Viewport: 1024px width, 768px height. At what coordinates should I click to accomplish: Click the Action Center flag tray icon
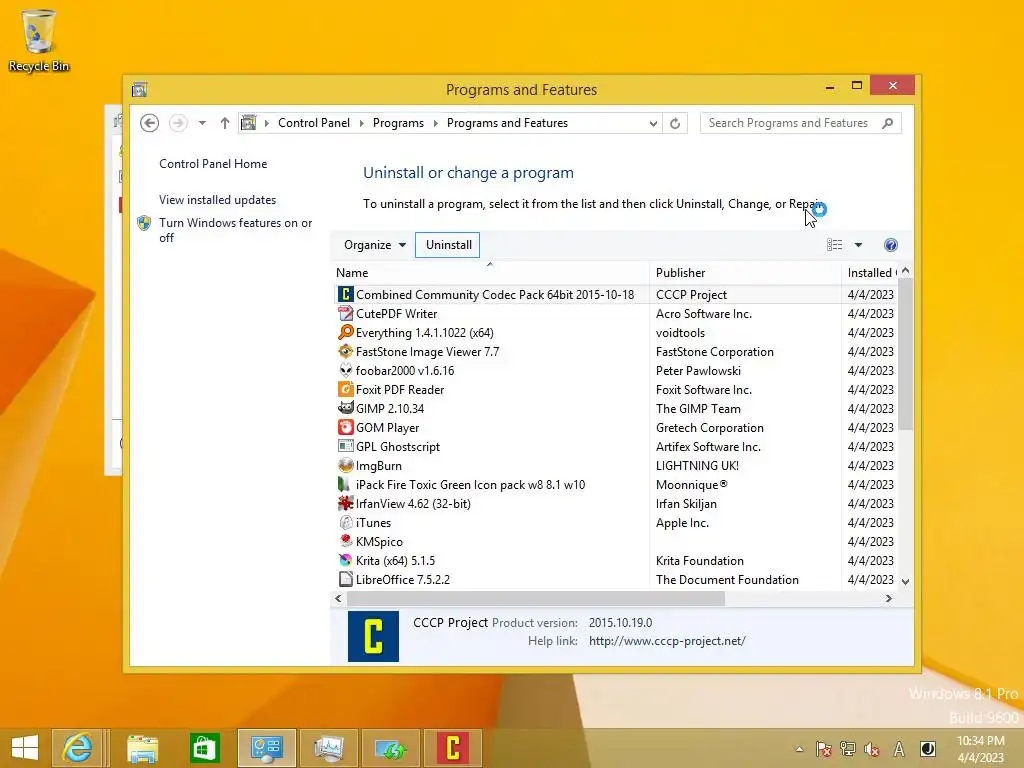[x=824, y=749]
